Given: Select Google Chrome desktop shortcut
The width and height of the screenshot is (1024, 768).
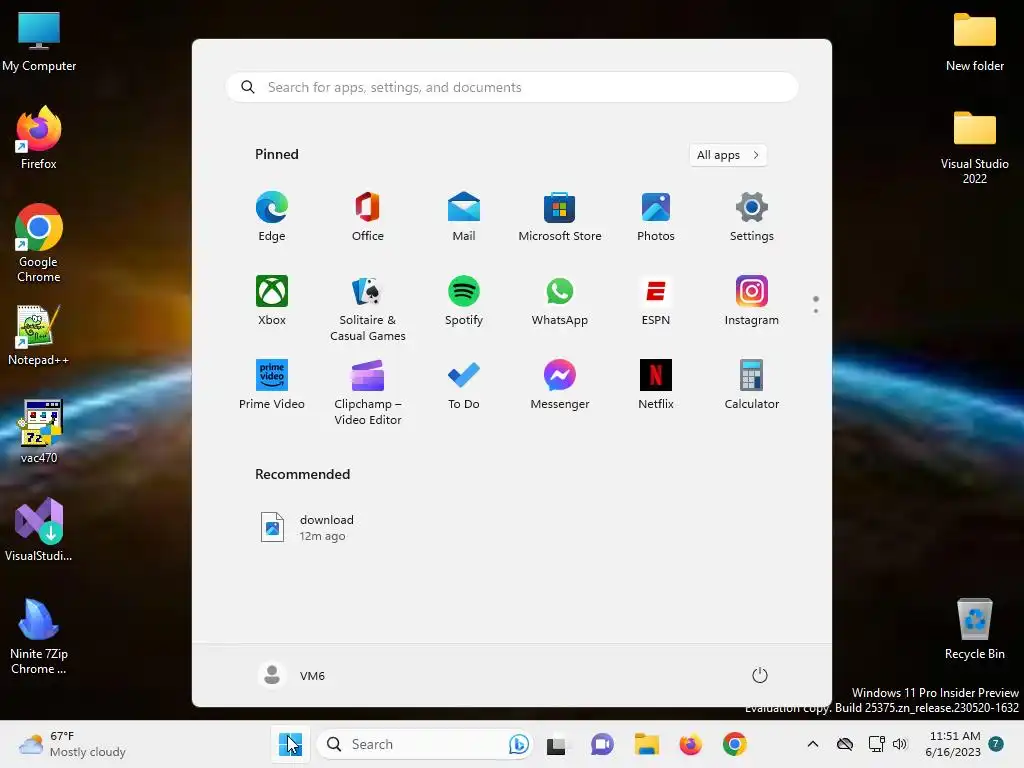Looking at the screenshot, I should [39, 243].
